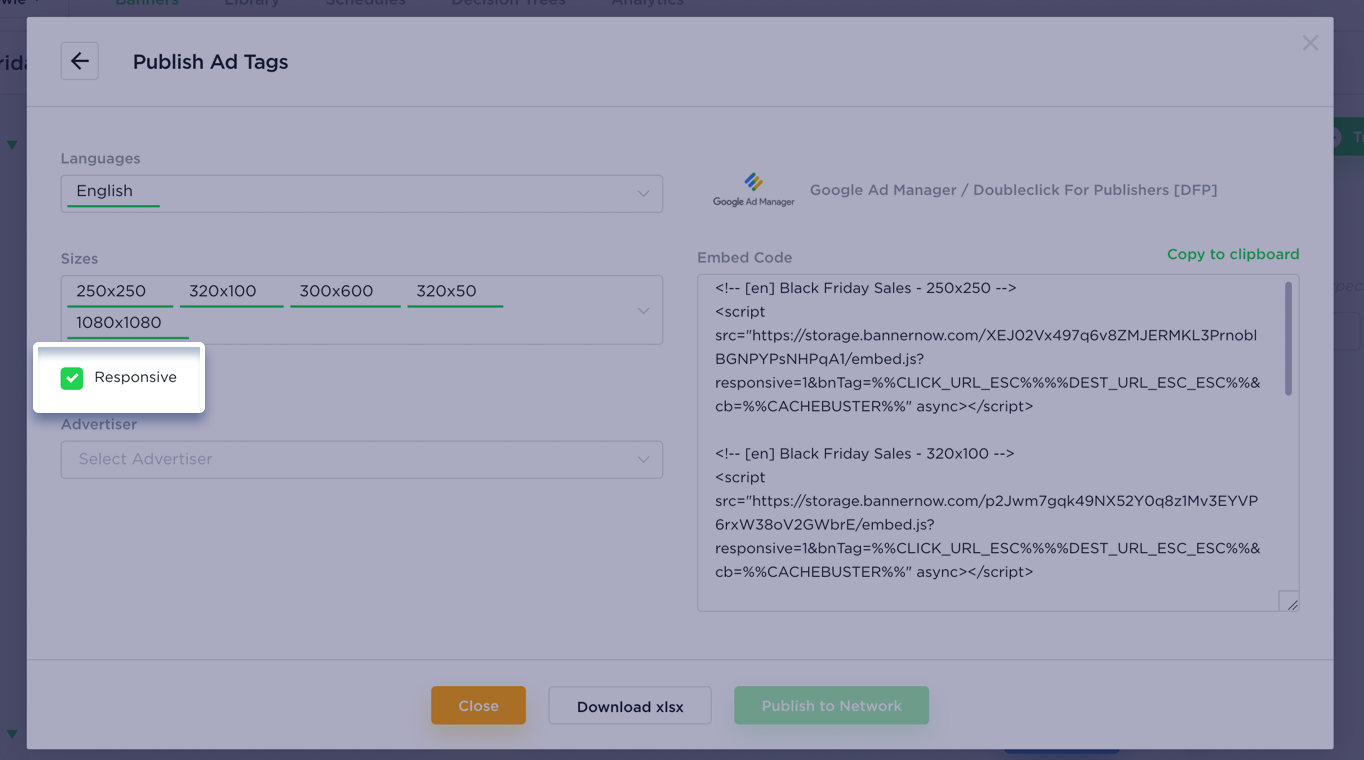The image size is (1364, 760).
Task: Expand the Sizes dropdown chevron
Action: pos(643,310)
